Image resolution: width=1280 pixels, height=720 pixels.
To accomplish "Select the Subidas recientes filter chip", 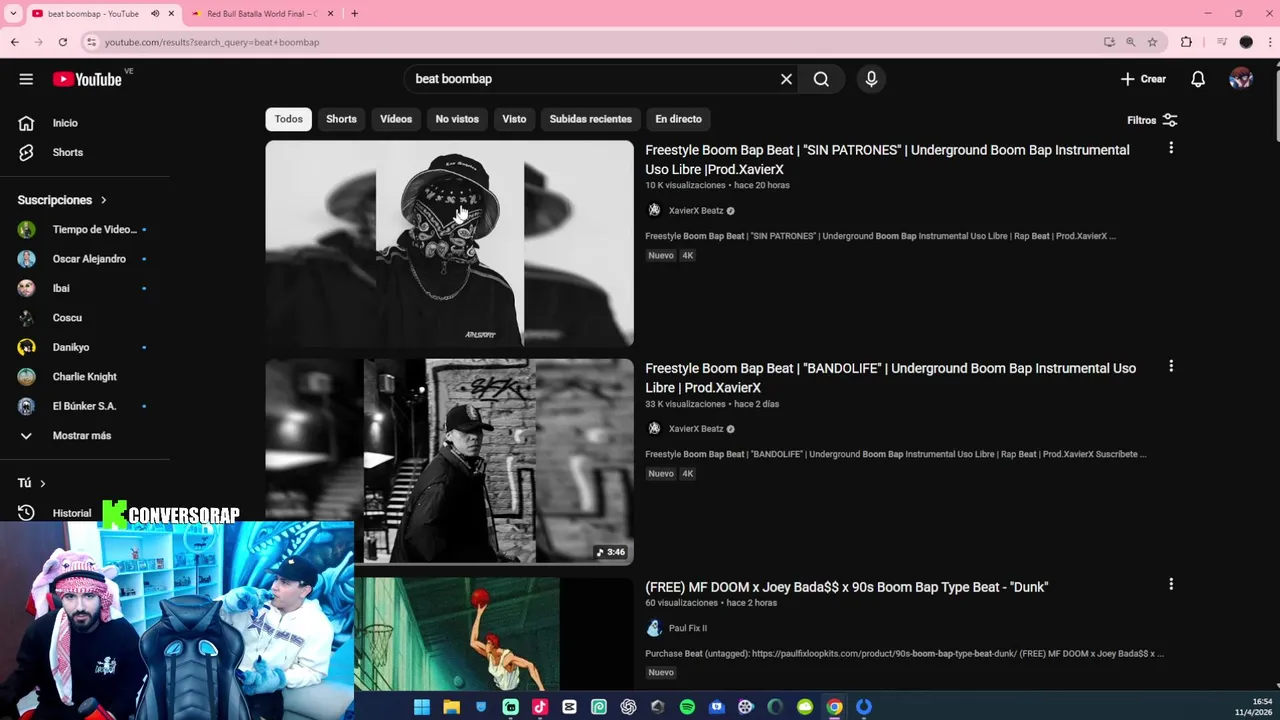I will 591,119.
